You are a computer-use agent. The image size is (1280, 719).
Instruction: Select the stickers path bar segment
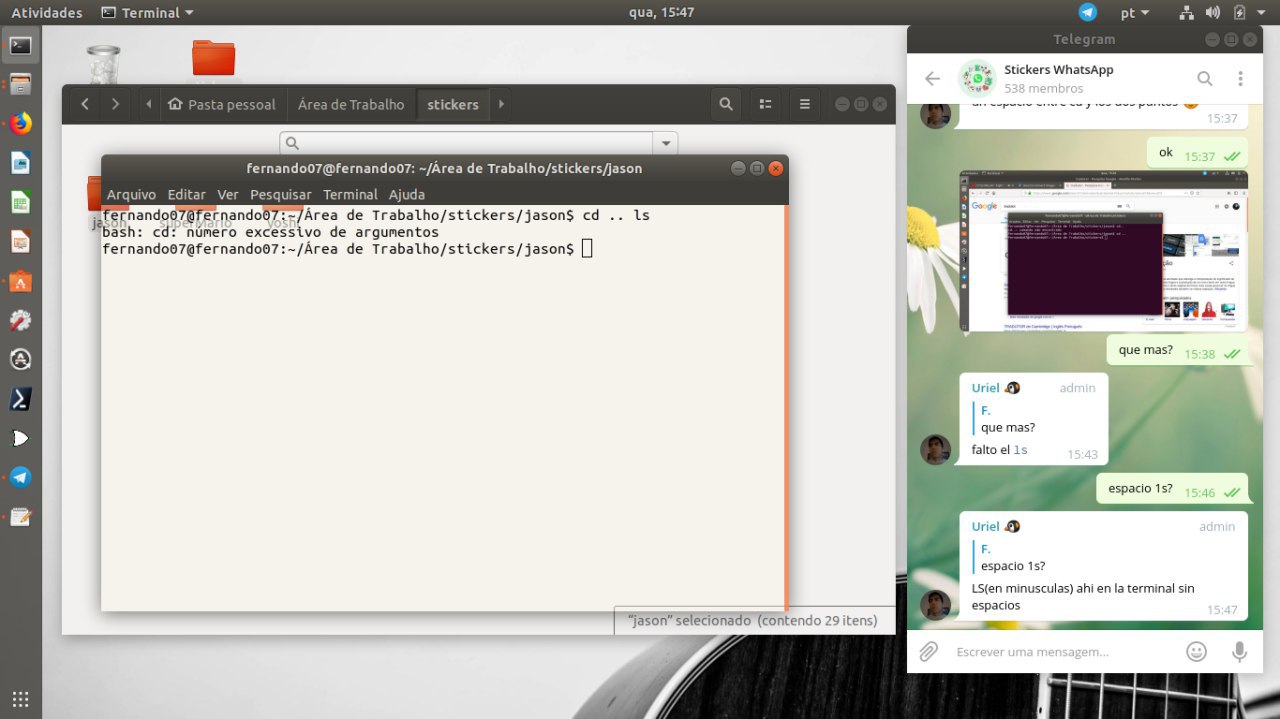pyautogui.click(x=453, y=104)
